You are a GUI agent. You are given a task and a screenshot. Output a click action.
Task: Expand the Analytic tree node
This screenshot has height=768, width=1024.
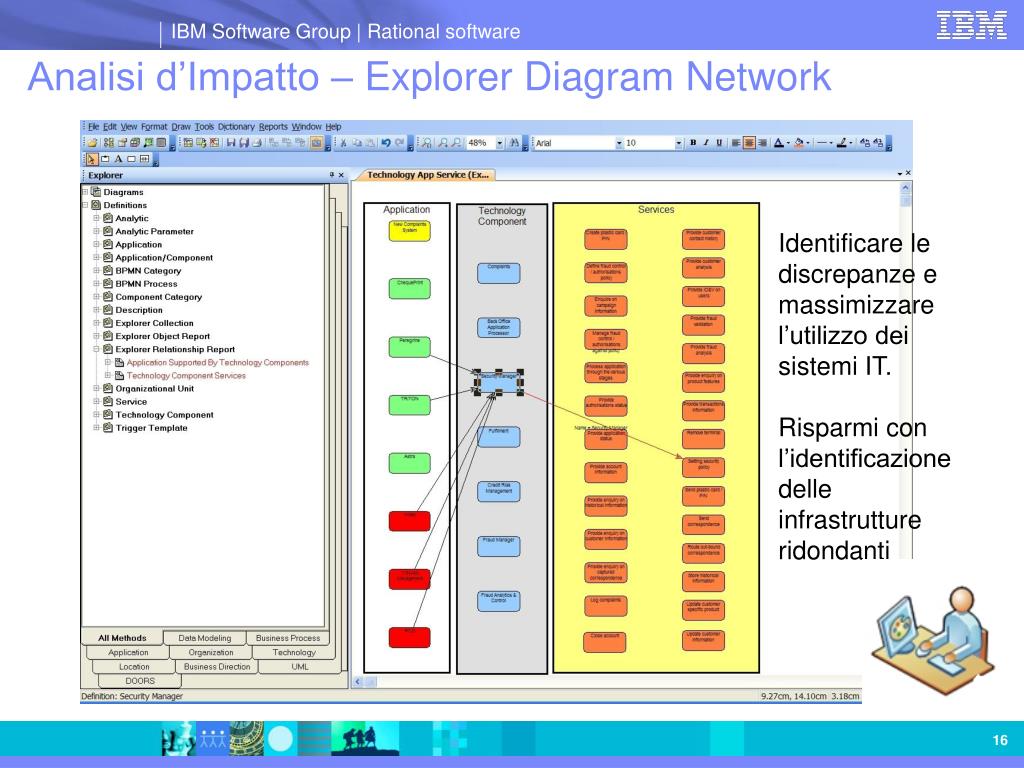click(96, 218)
